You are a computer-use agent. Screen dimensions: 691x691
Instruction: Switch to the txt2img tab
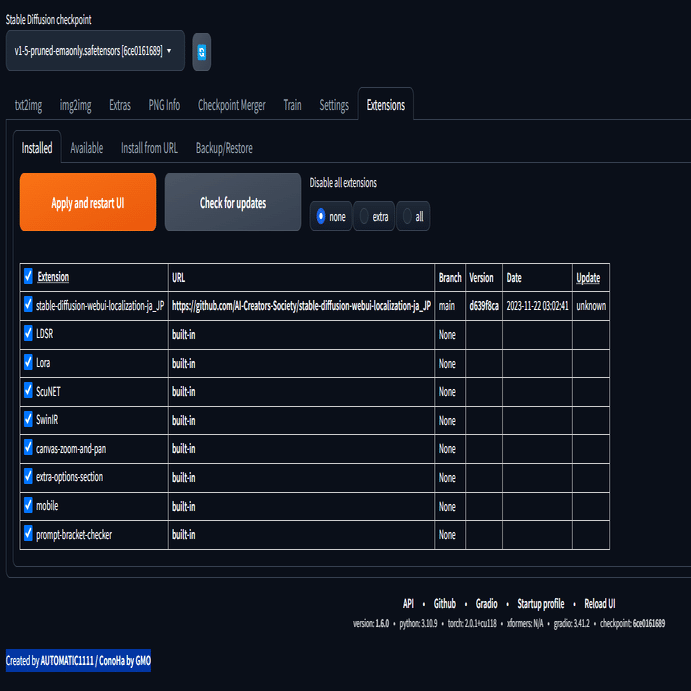(x=29, y=105)
